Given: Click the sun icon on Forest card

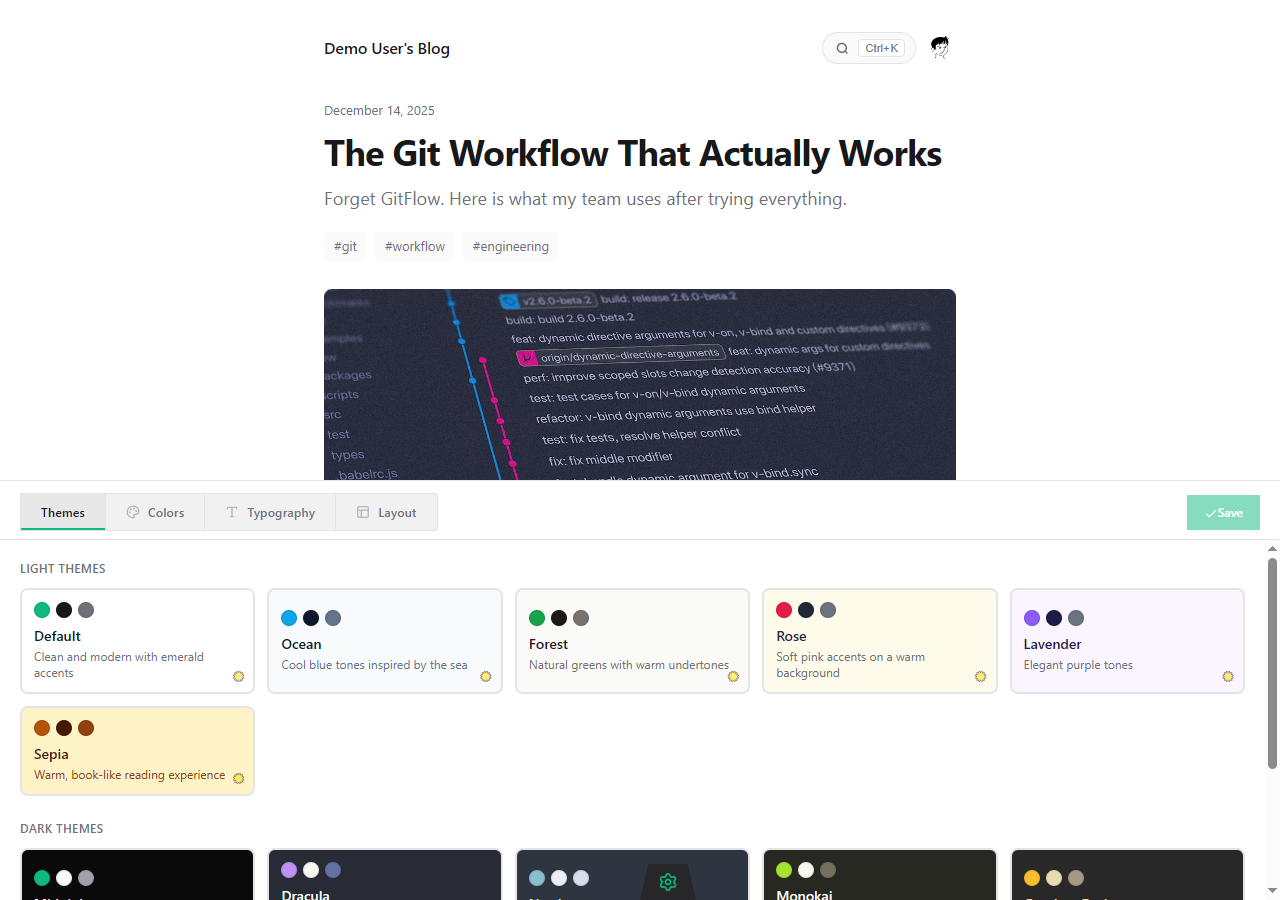Looking at the screenshot, I should [x=733, y=676].
